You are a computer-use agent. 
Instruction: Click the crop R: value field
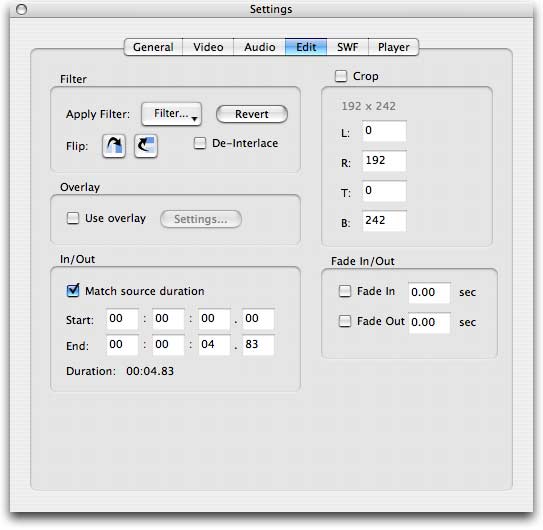(384, 161)
